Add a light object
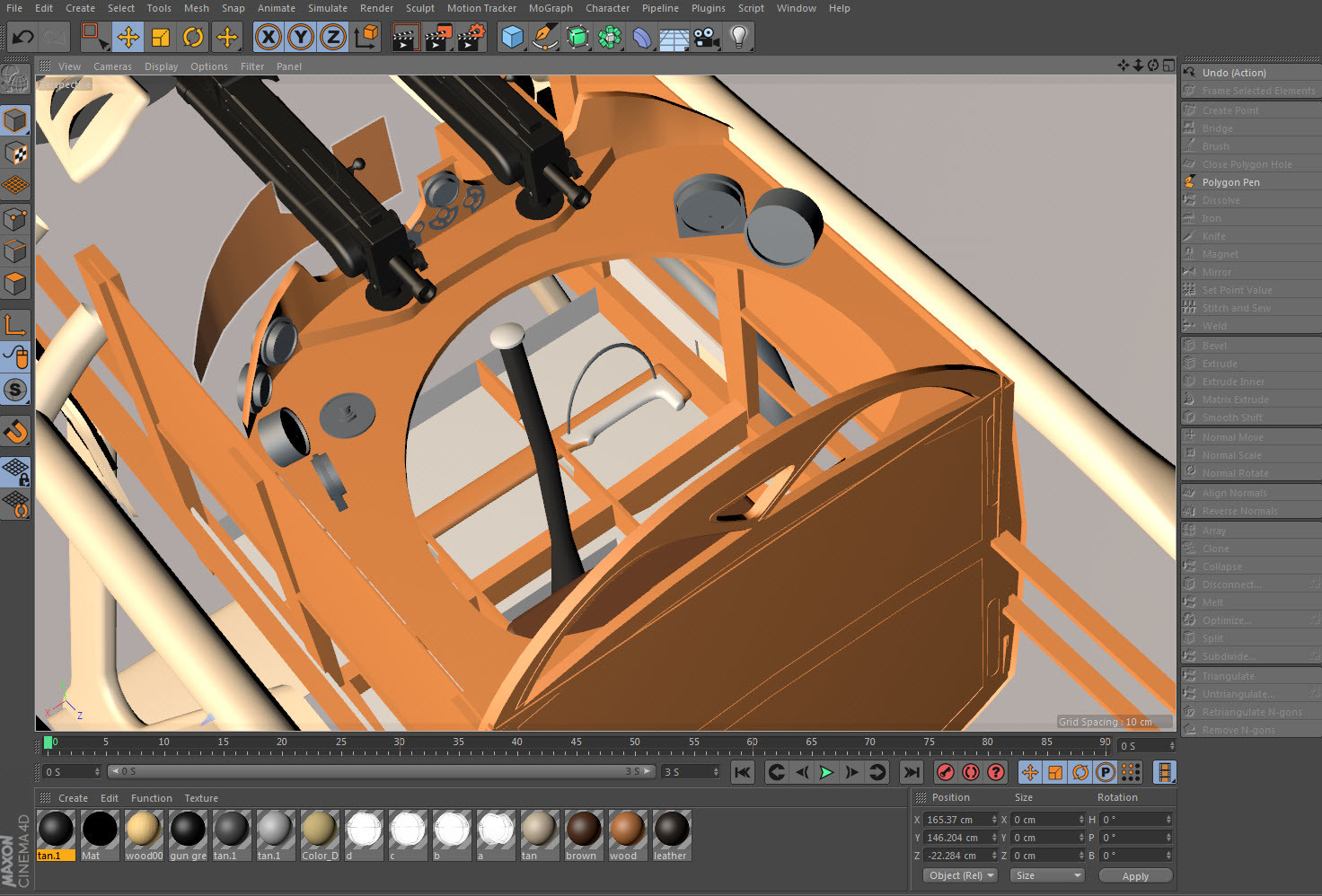Screen dimensions: 1322x896 pos(739,37)
